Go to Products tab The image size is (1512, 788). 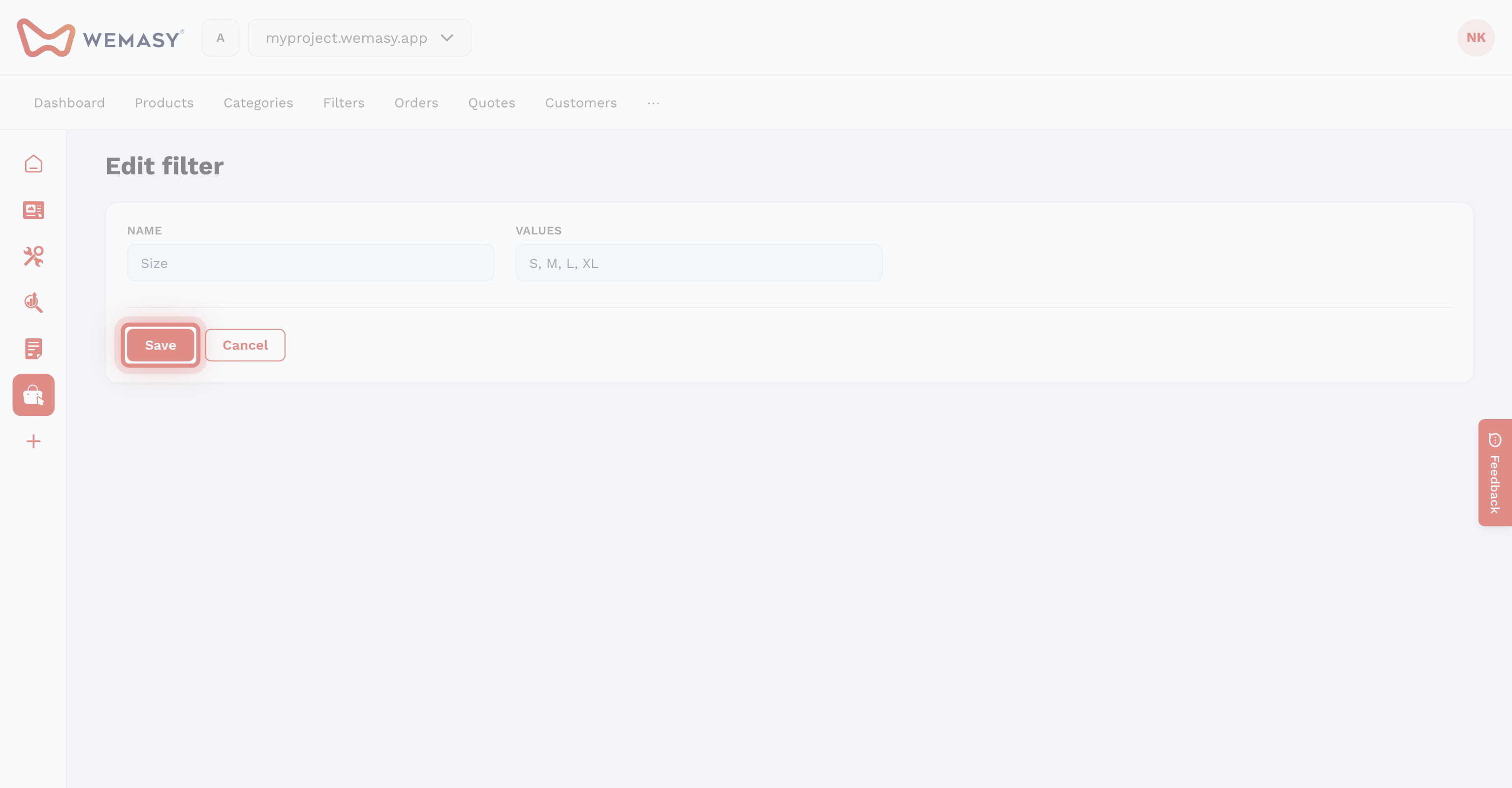point(164,103)
